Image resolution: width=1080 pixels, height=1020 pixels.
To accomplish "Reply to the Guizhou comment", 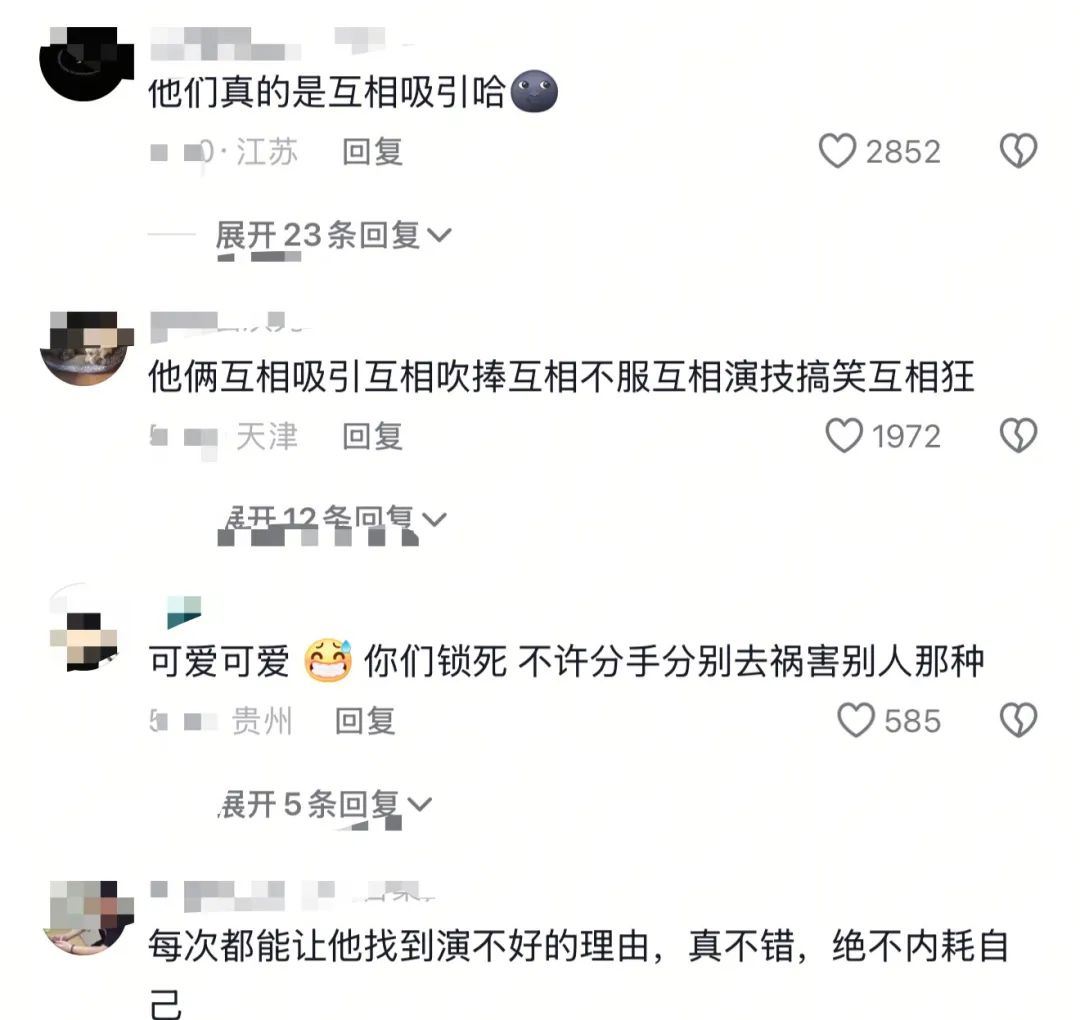I will 365,721.
